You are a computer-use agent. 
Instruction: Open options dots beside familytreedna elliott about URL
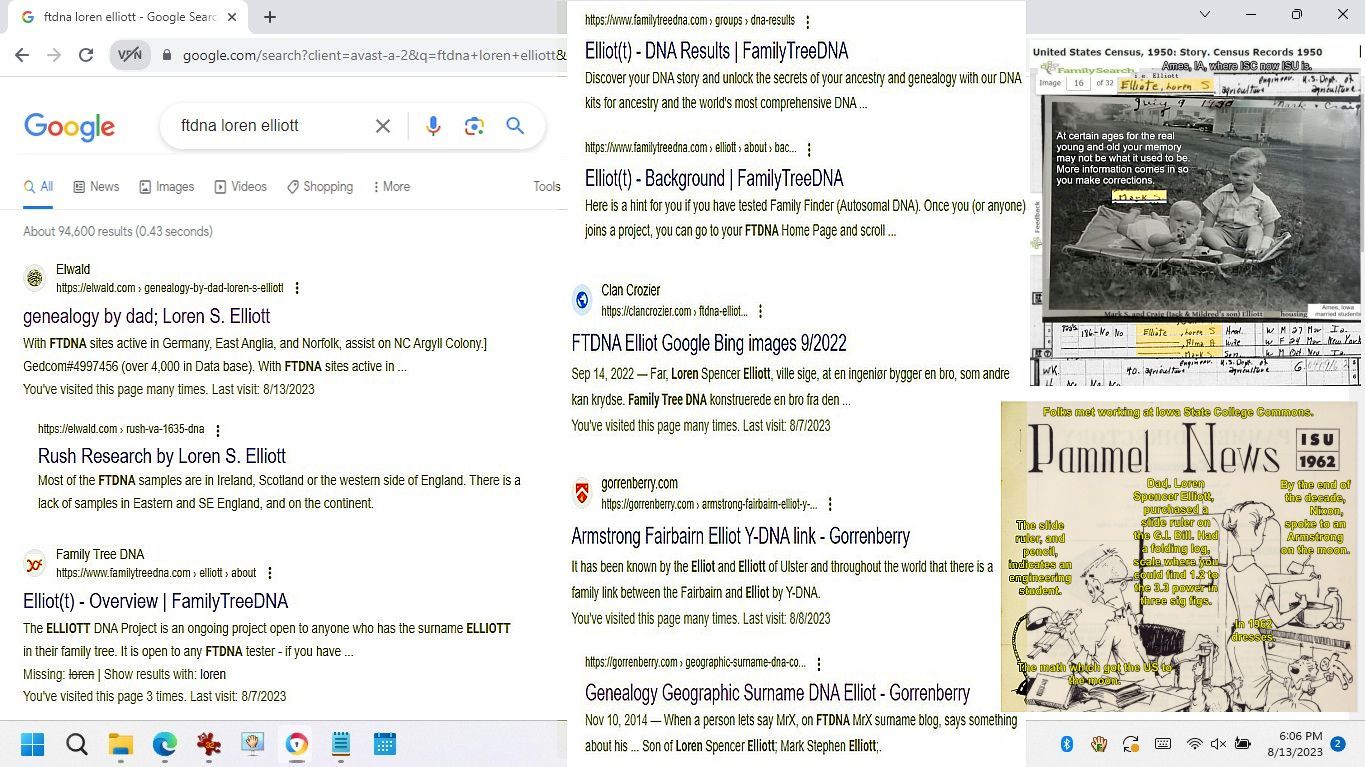tap(270, 574)
